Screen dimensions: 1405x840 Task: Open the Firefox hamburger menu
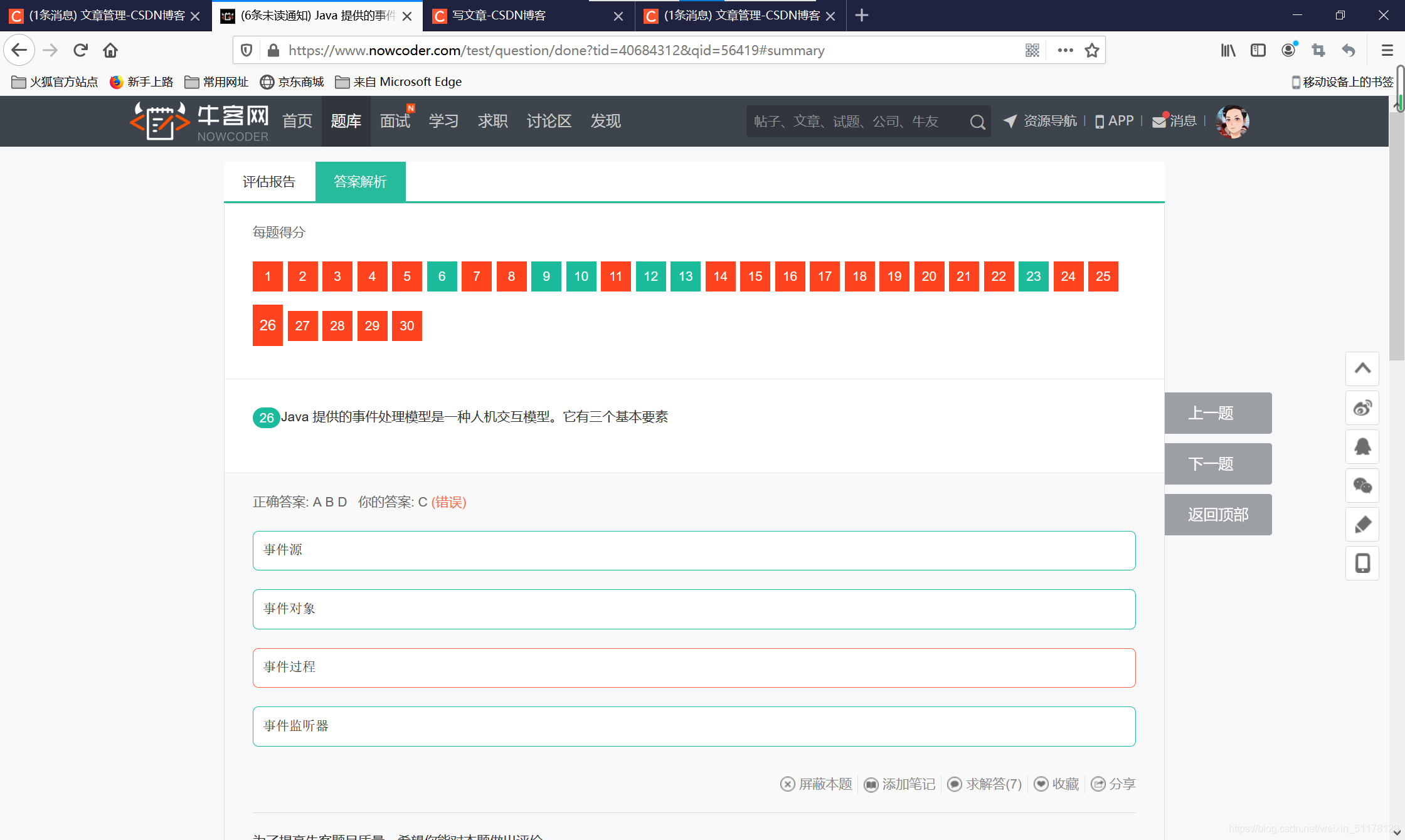tap(1387, 50)
